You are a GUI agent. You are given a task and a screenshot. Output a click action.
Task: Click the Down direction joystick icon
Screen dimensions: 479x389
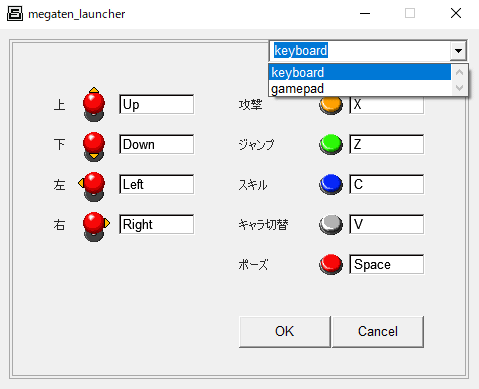point(94,146)
